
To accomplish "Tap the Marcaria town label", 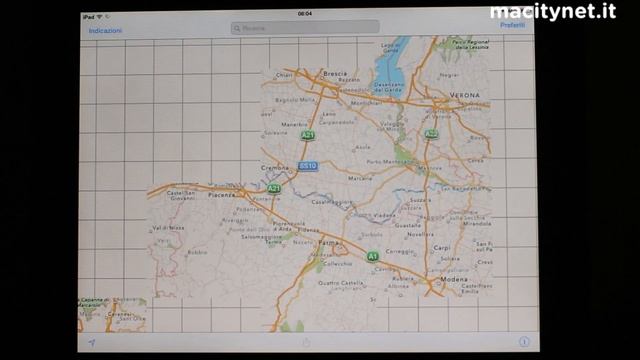I will point(360,178).
